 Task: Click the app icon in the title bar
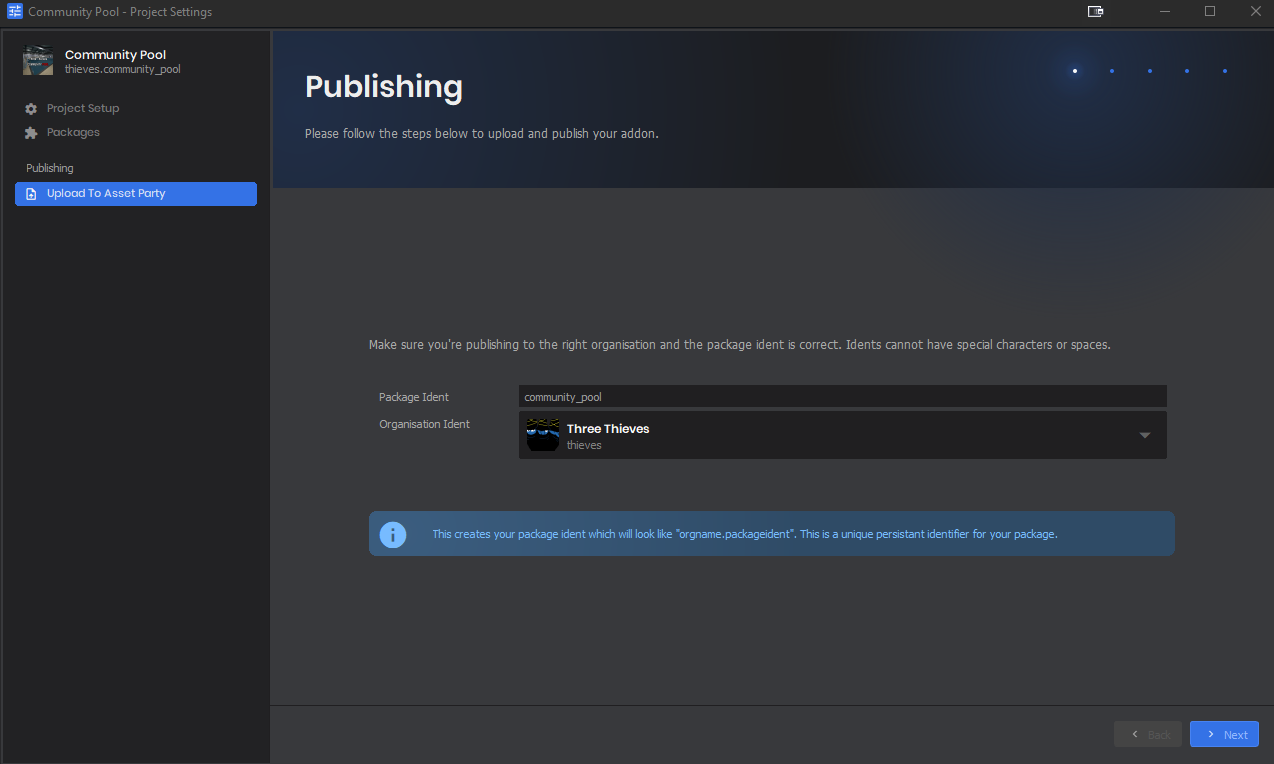[x=15, y=12]
